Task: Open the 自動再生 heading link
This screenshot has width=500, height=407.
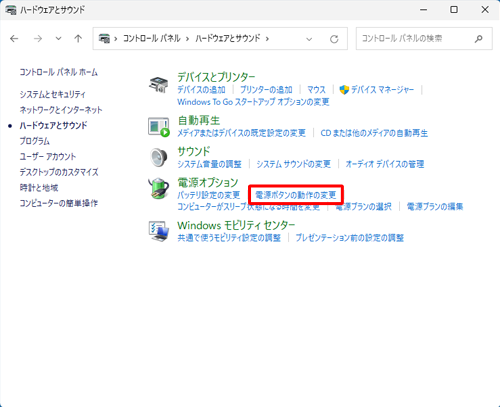Action: coord(199,120)
